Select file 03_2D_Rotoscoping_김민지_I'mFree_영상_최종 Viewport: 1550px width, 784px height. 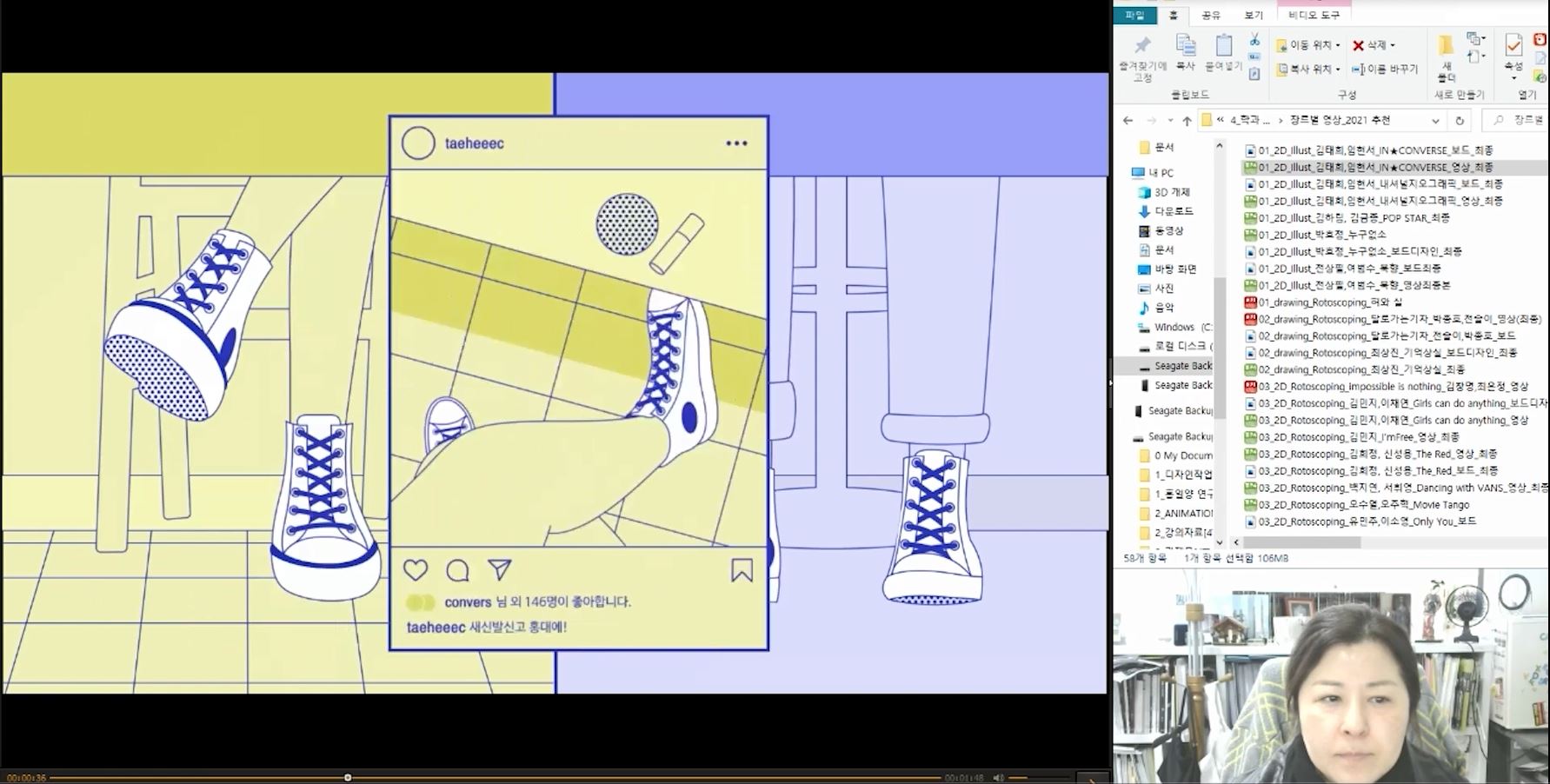pos(1352,437)
